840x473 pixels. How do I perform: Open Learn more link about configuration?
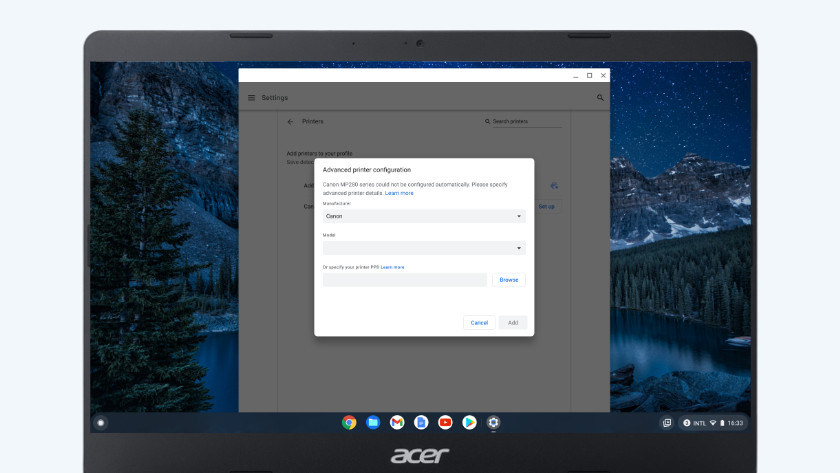399,193
